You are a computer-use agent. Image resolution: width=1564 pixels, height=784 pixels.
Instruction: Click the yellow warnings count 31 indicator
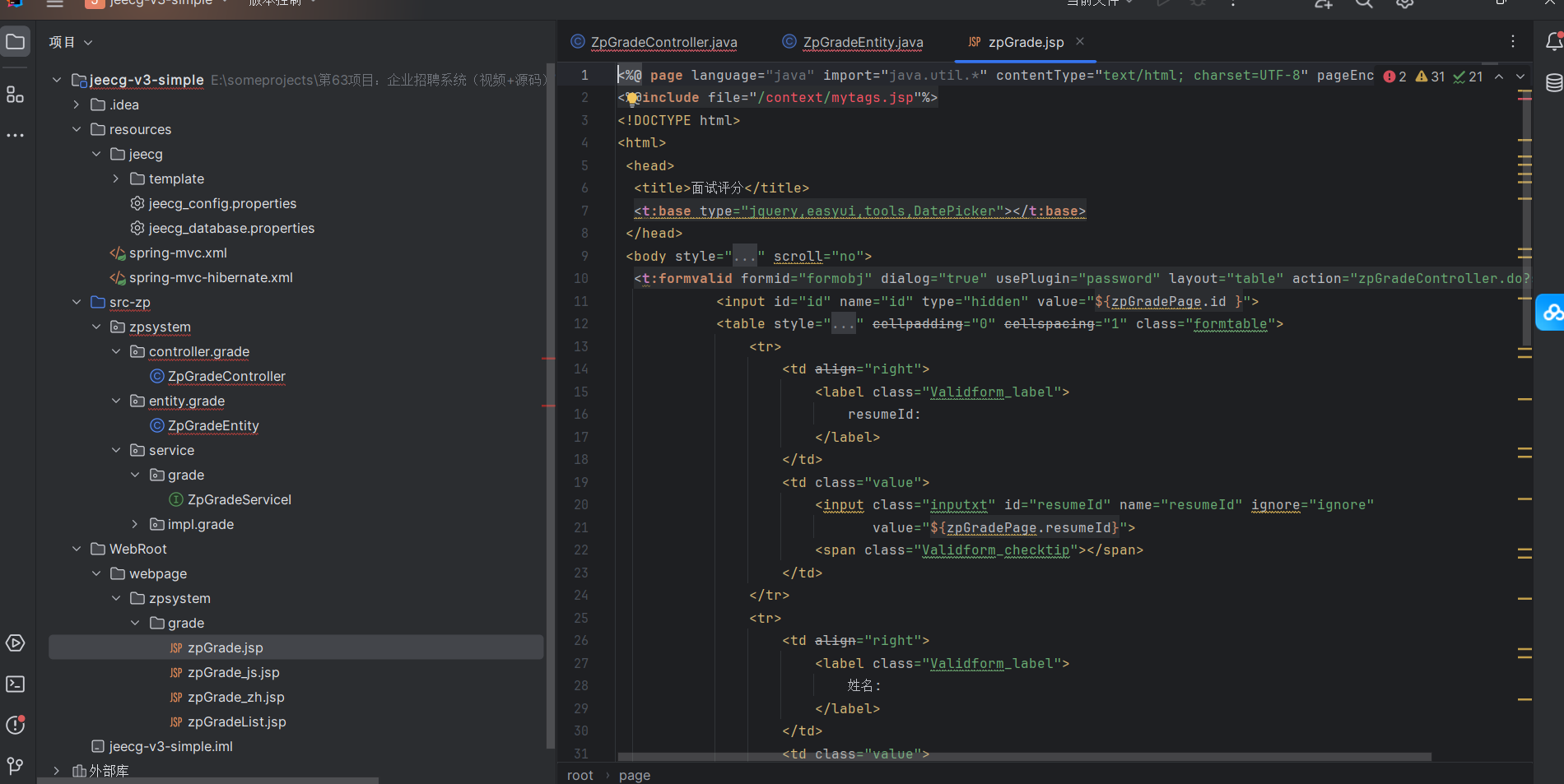click(x=1430, y=77)
